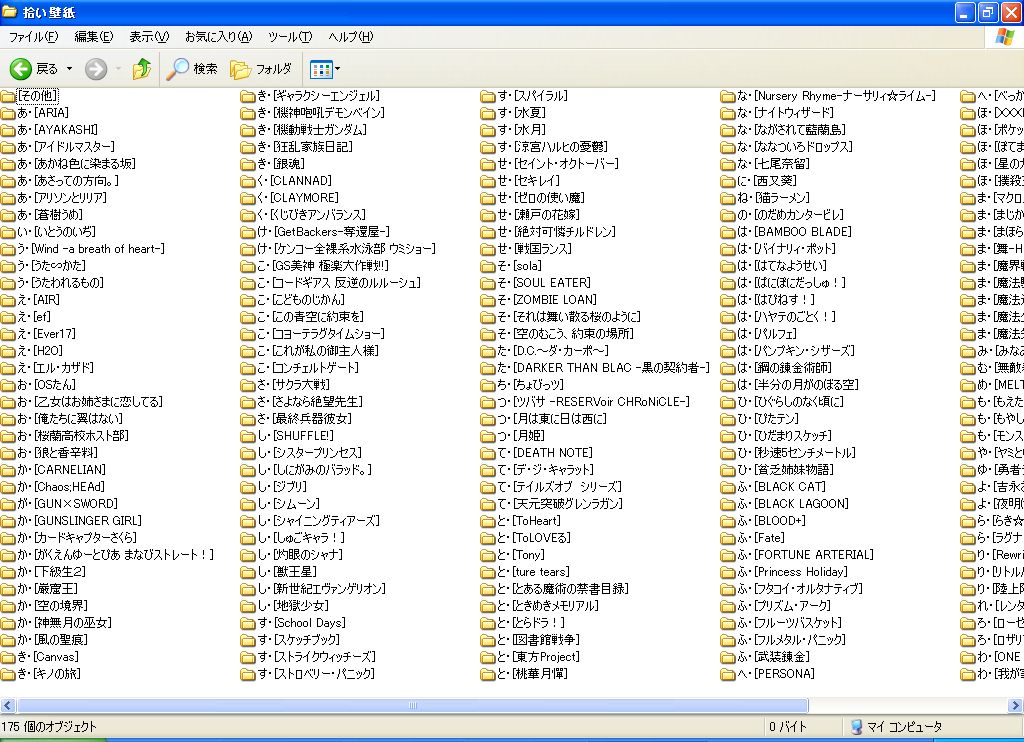
Task: Select folder icon of ふ・[BLACK LAGOON]
Action: pos(728,504)
